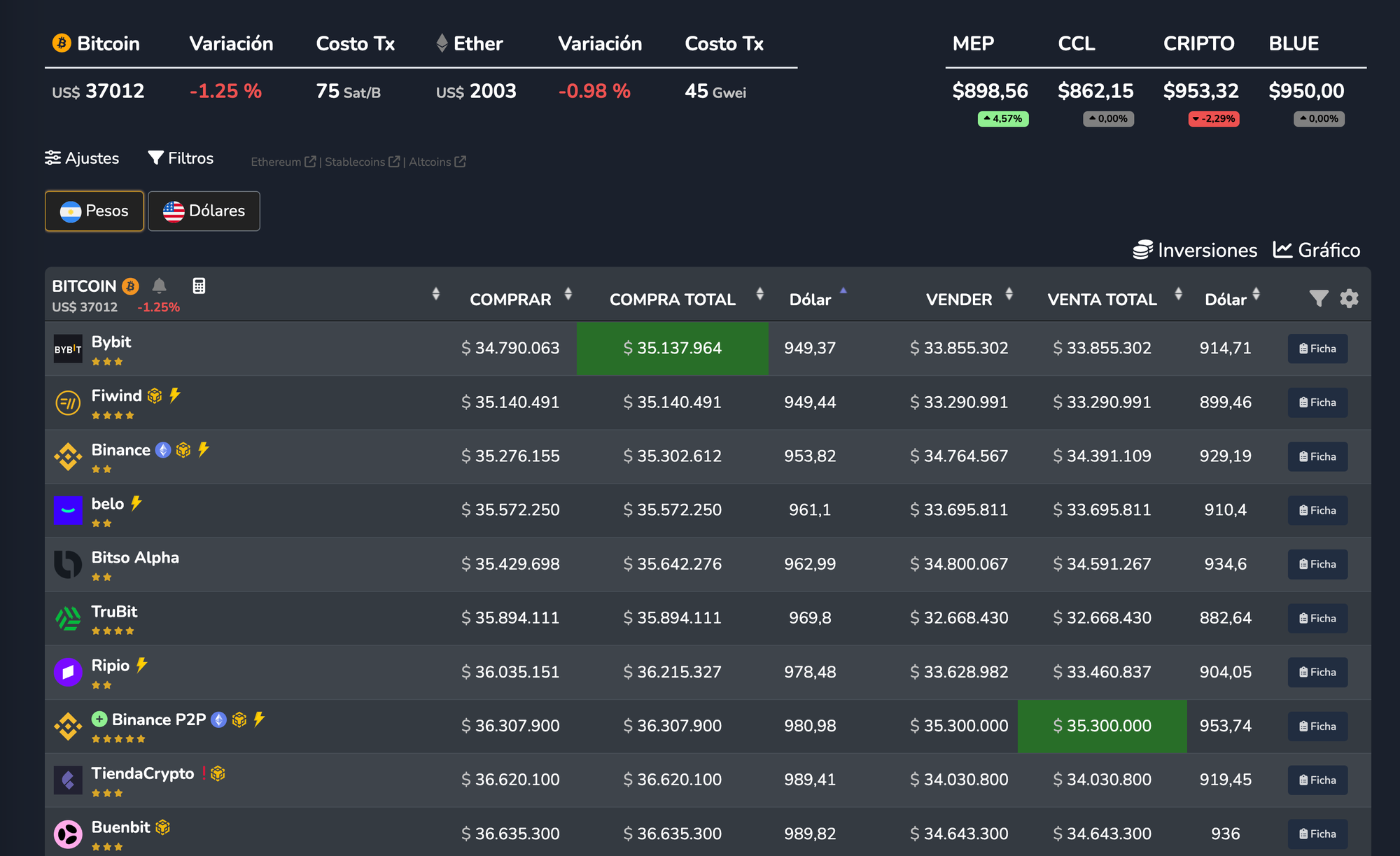Click the MEP 4,57% change badge
This screenshot has width=1400, height=856.
click(x=1003, y=119)
